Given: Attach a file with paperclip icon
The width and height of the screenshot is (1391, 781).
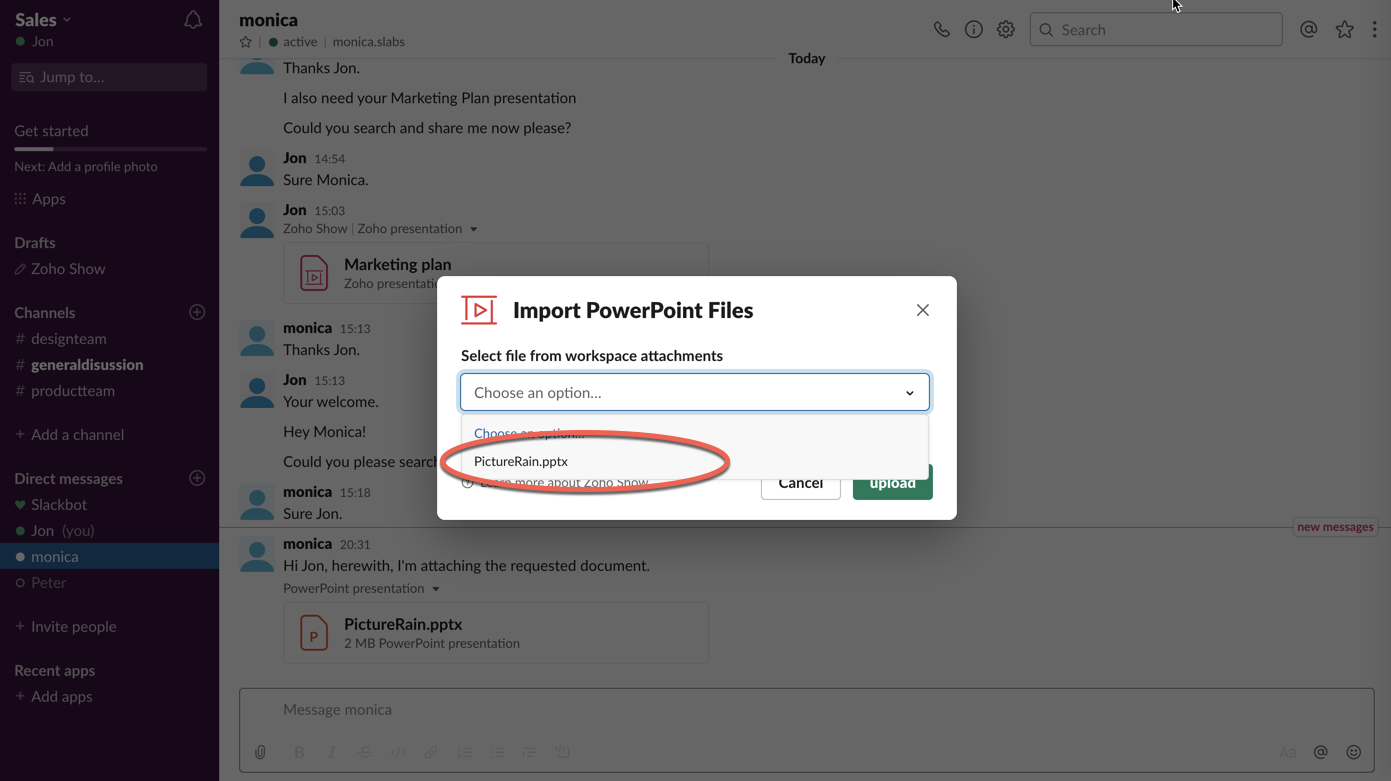Looking at the screenshot, I should (260, 752).
